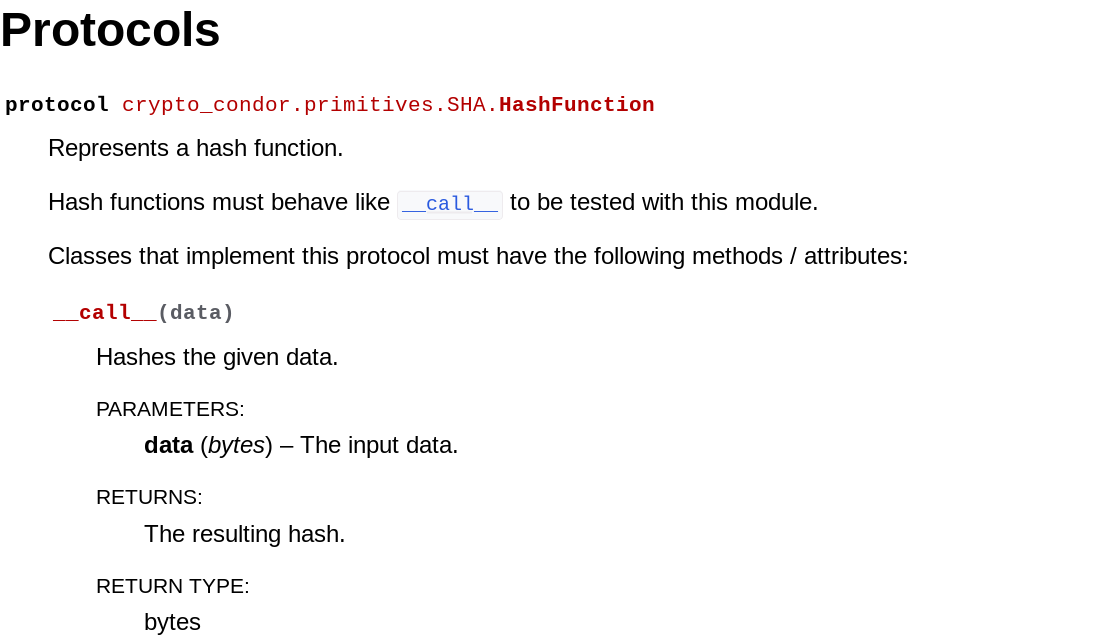The height and width of the screenshot is (640, 1104).
Task: Click the 'Classes that implement this protocol' sentence
Action: pos(478,256)
